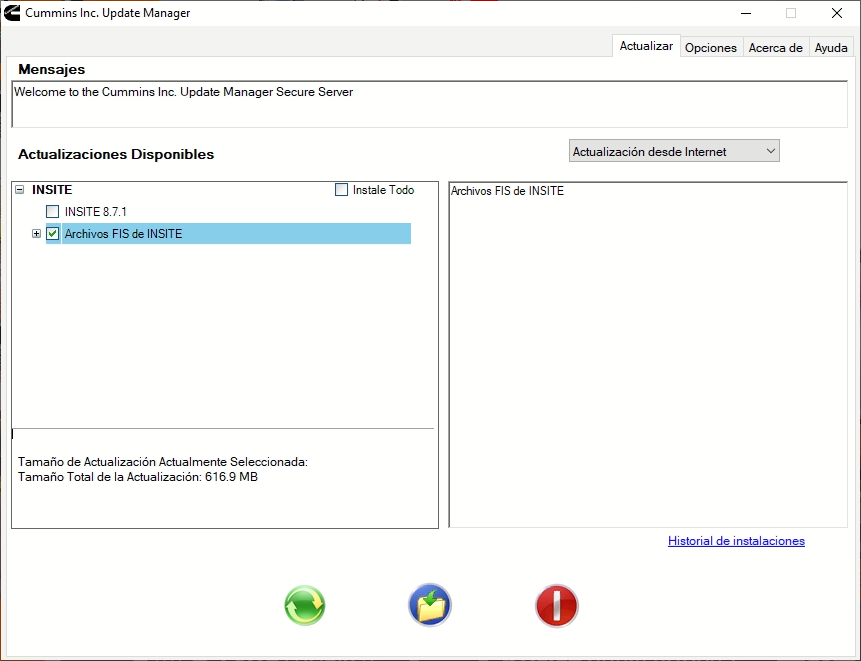The width and height of the screenshot is (861, 661).
Task: Click the Archivos FIS de INSITE description pane
Action: (x=648, y=355)
